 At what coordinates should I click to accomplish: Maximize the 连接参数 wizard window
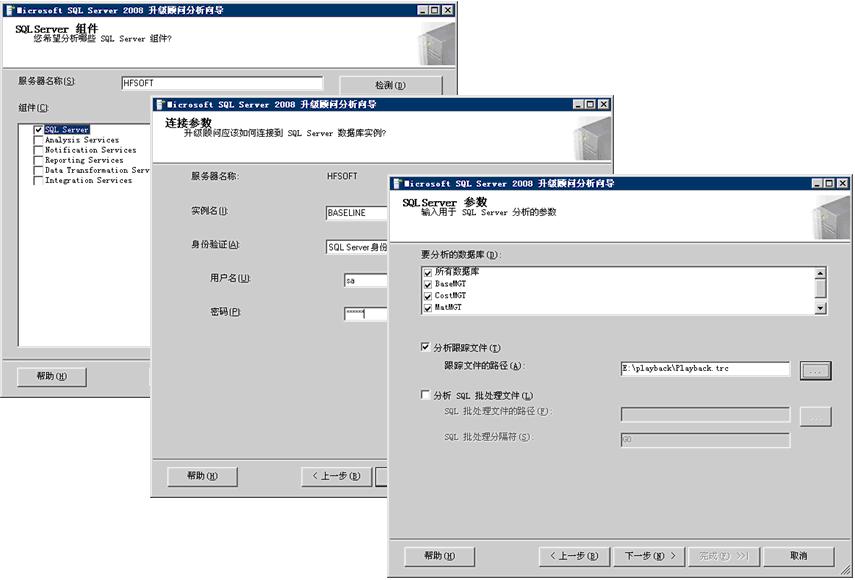click(590, 104)
